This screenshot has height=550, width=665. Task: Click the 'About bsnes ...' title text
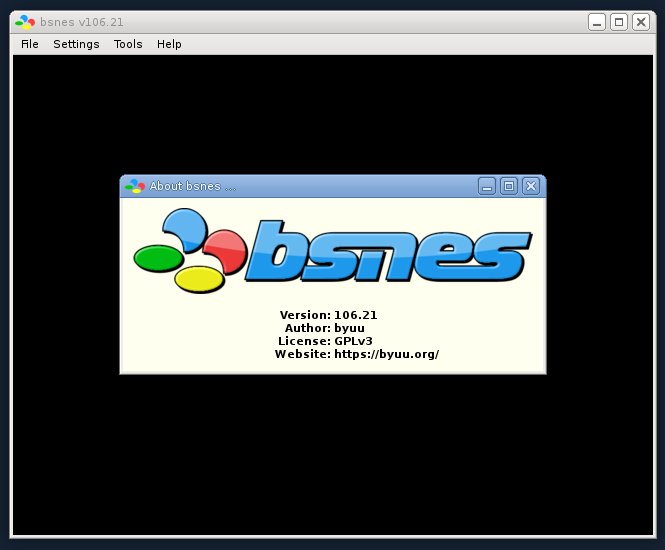(x=193, y=186)
